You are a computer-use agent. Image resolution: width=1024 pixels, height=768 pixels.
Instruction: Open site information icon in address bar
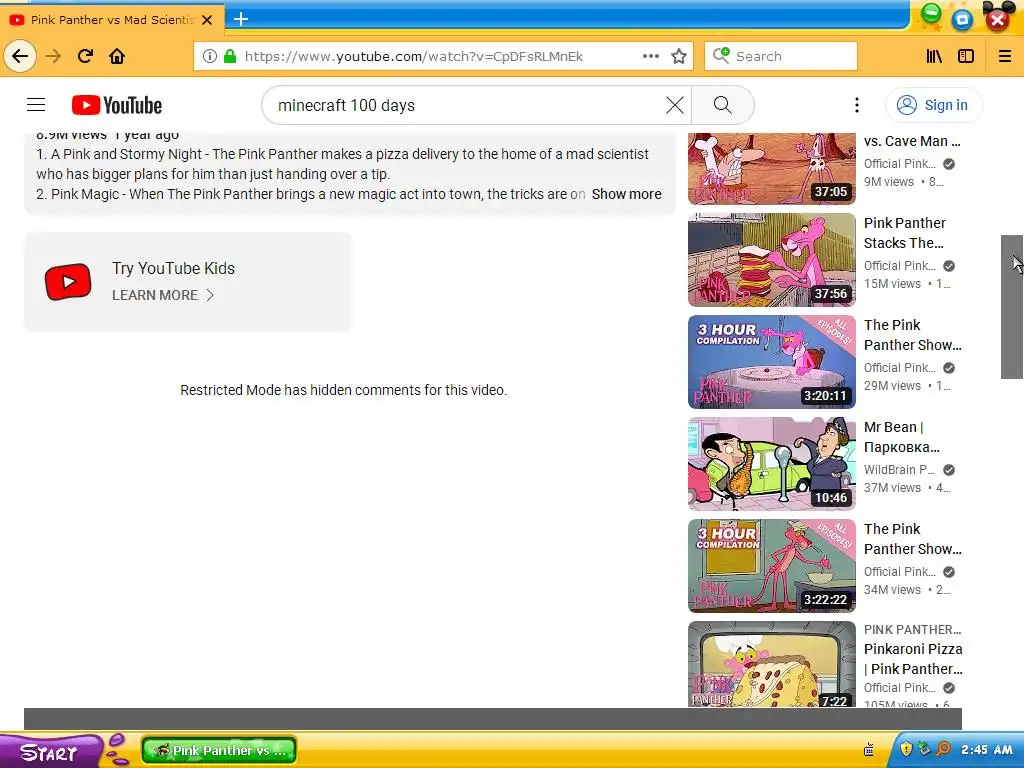tap(210, 56)
